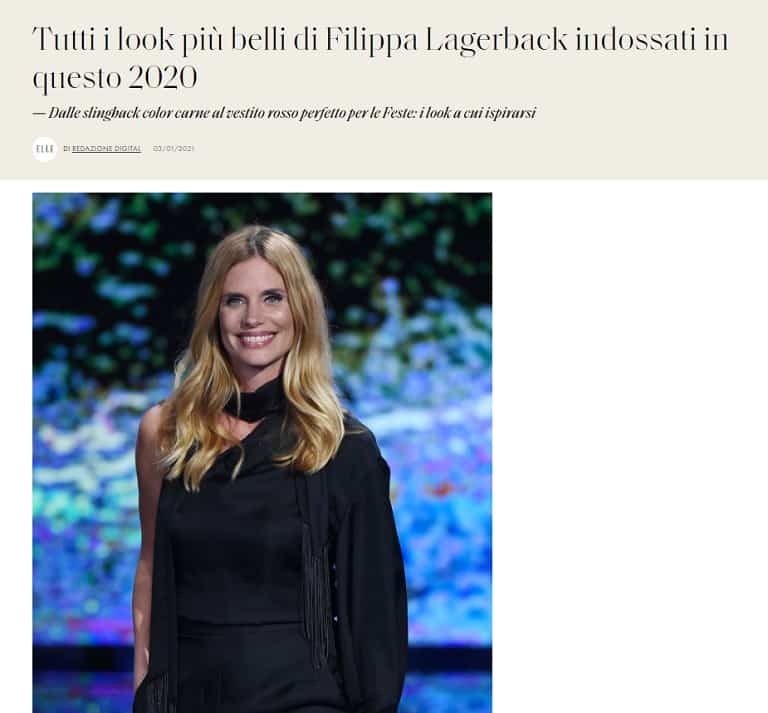Click the "DI" label before the author name

(x=67, y=148)
